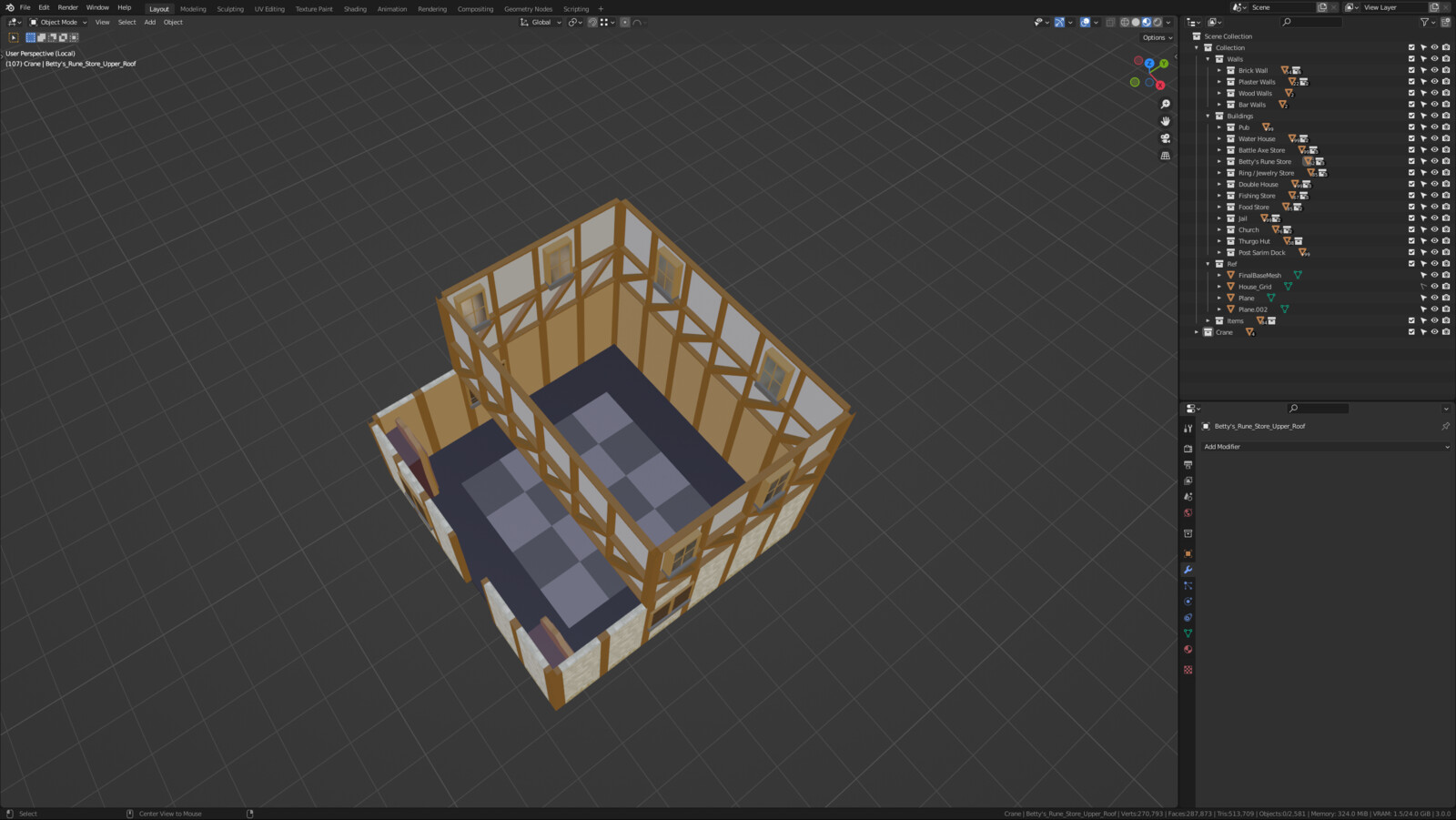This screenshot has height=820, width=1456.
Task: Open the Particles properties tab
Action: (x=1188, y=585)
